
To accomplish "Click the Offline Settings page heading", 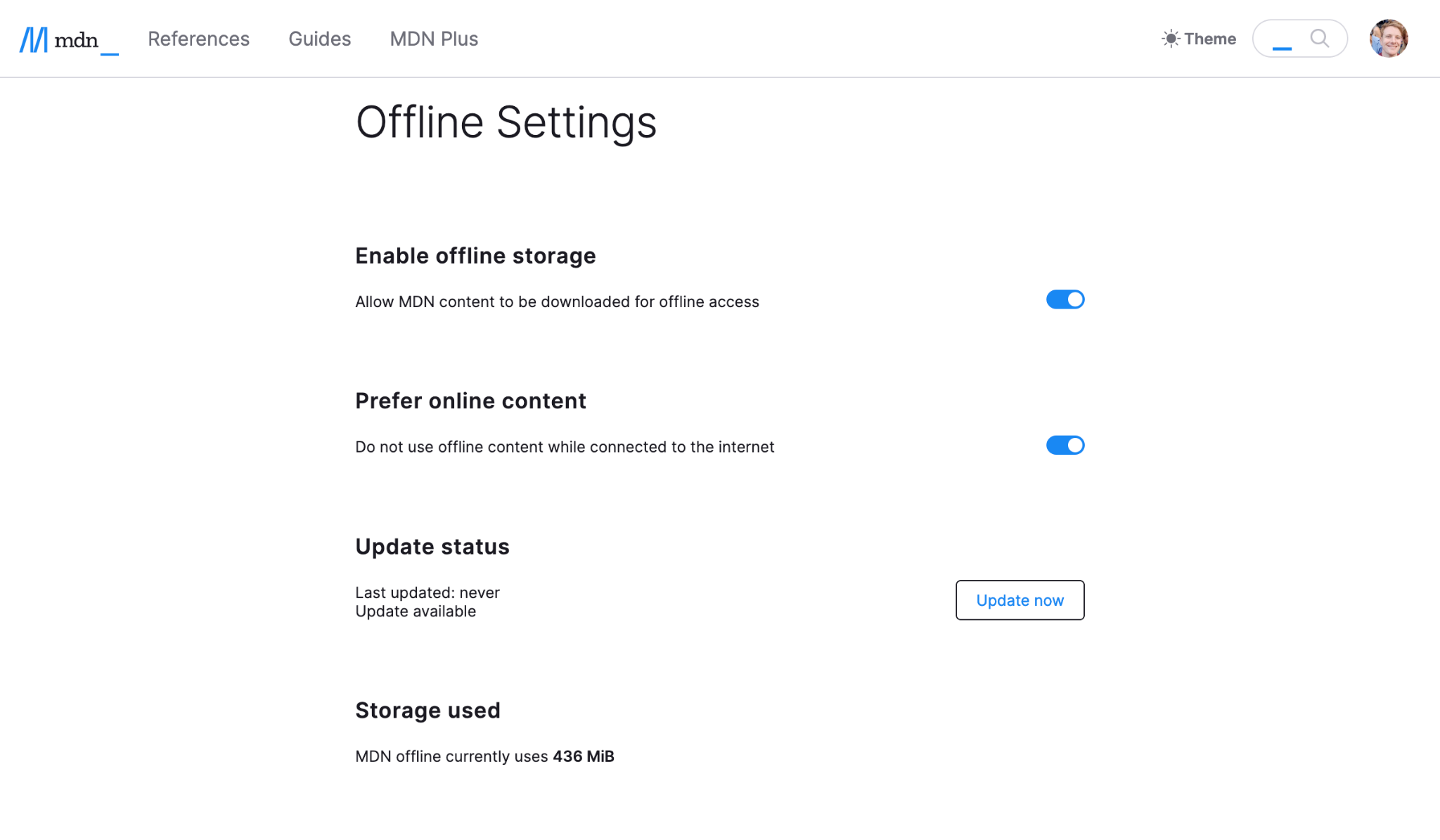I will click(506, 122).
